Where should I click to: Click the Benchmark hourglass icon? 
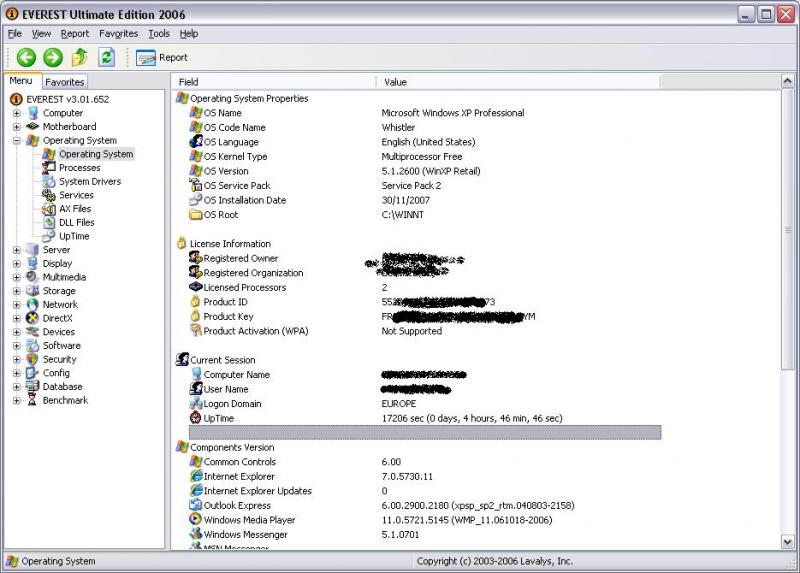point(33,401)
